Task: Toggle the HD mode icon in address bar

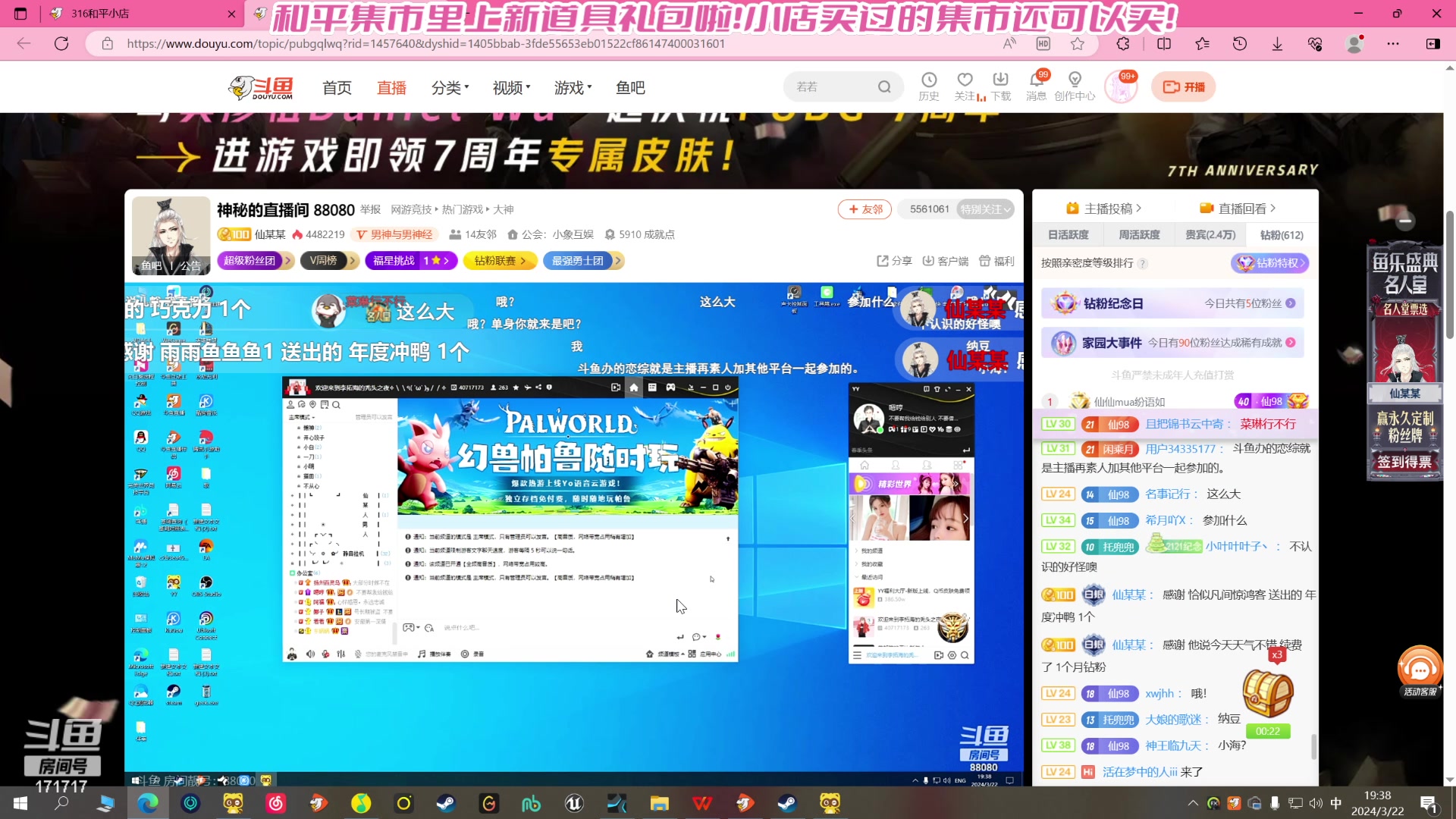Action: point(1043,43)
